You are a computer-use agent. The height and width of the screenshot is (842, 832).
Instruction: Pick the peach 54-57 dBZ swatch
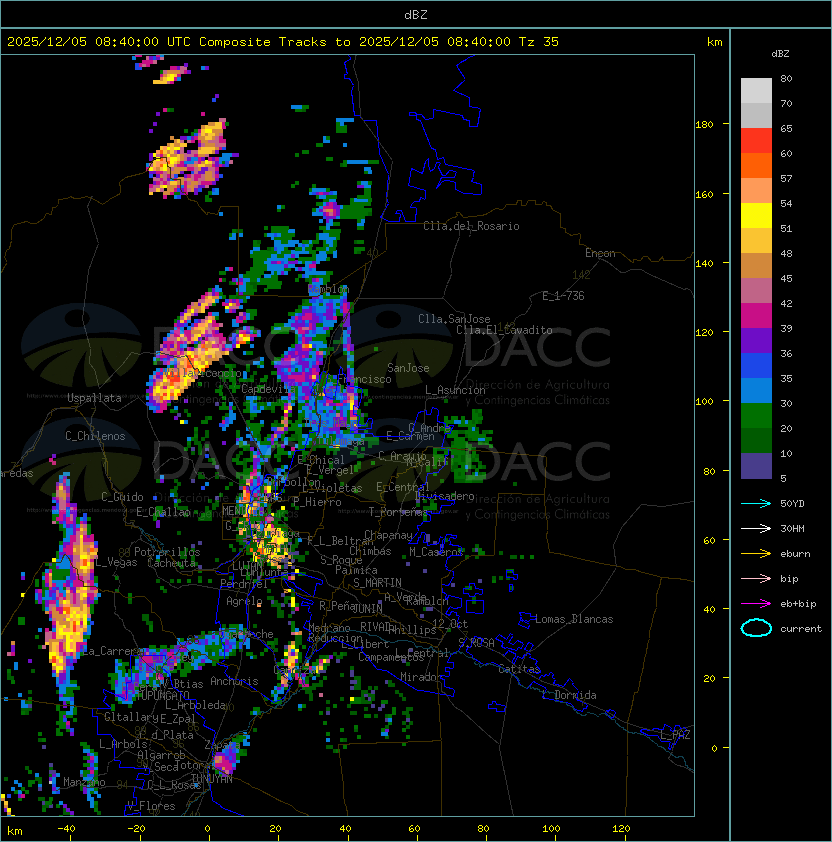pyautogui.click(x=756, y=191)
